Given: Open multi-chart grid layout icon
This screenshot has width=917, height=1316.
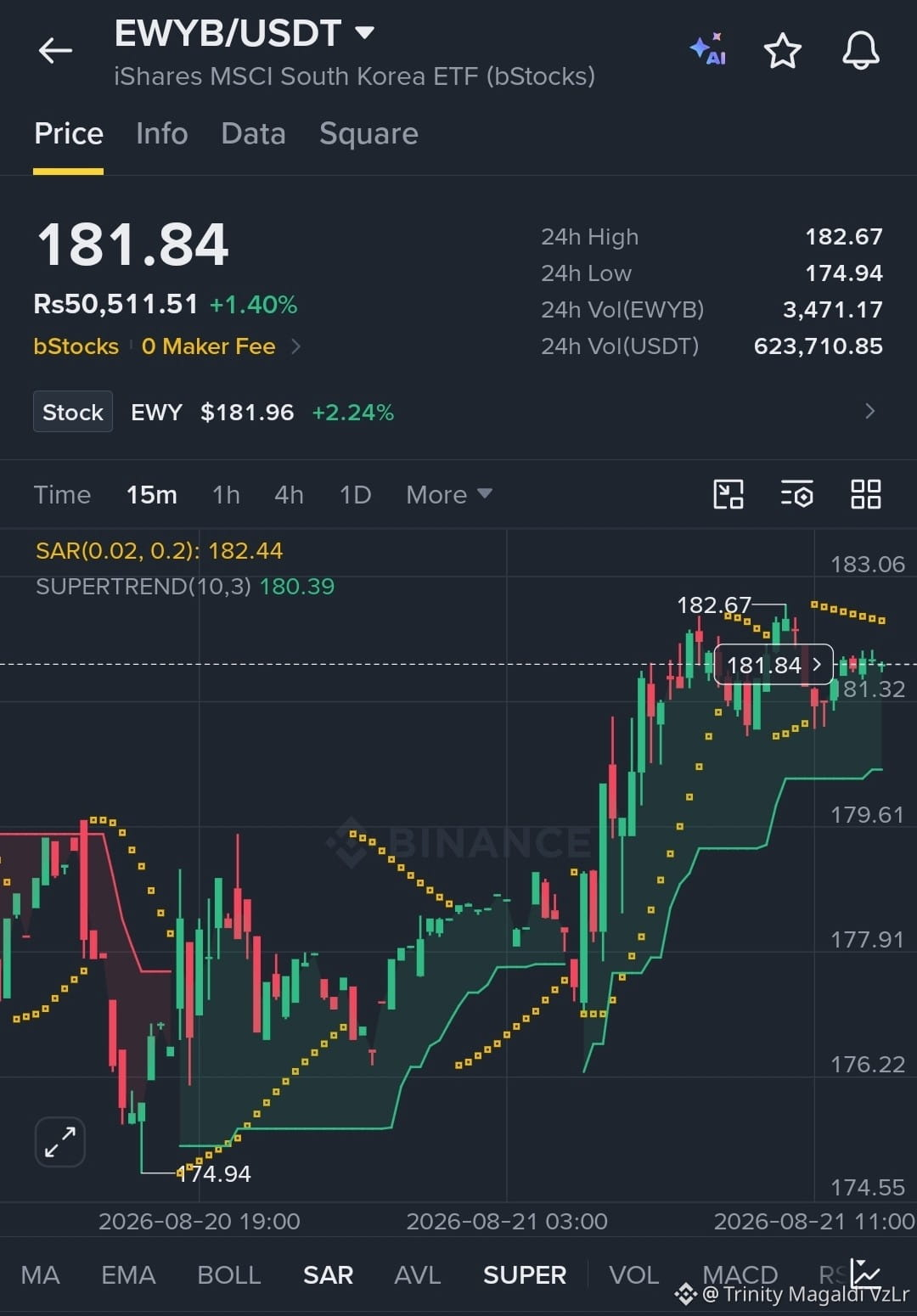Looking at the screenshot, I should coord(865,494).
